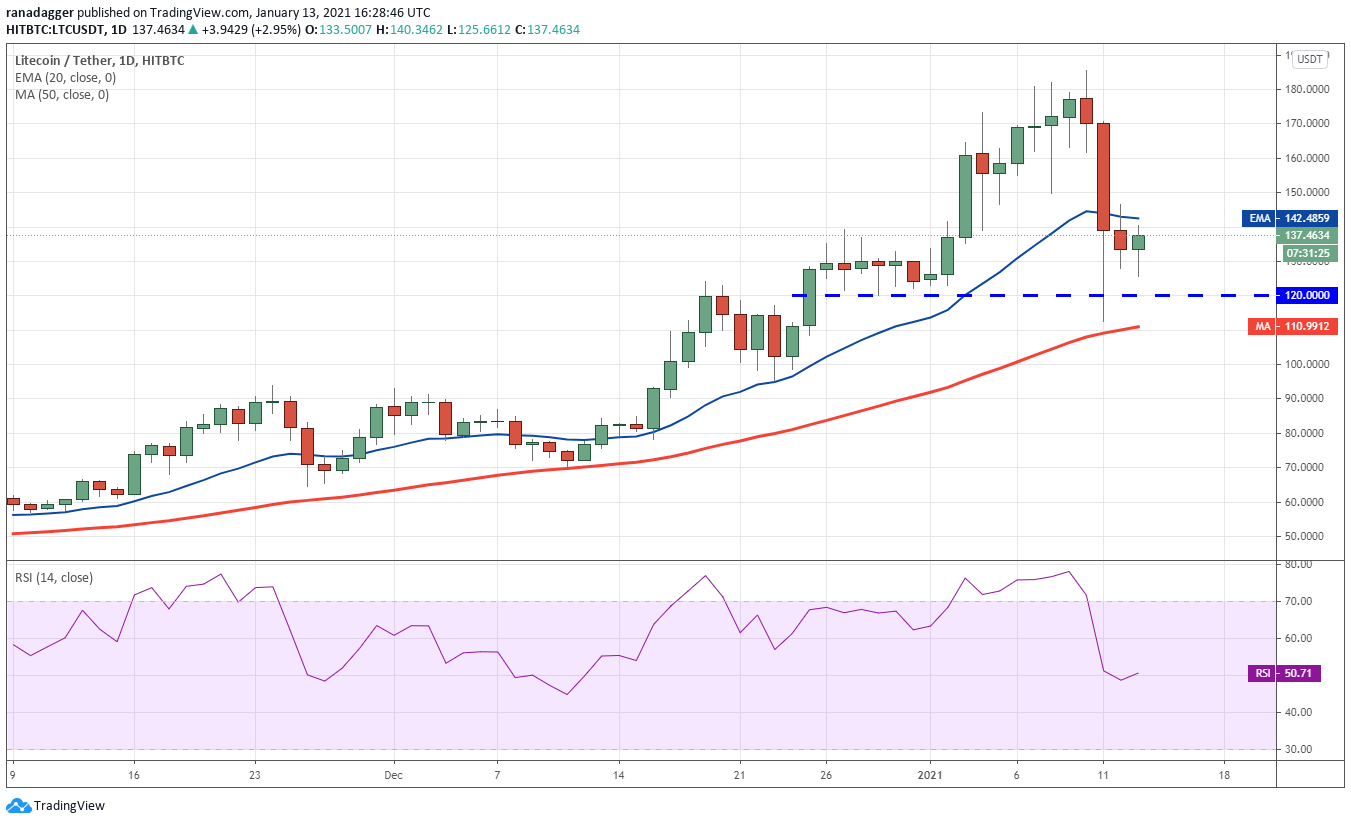Screen dimensions: 1351x824
Task: Click the large red candle on Jan 11
Action: point(1103,176)
